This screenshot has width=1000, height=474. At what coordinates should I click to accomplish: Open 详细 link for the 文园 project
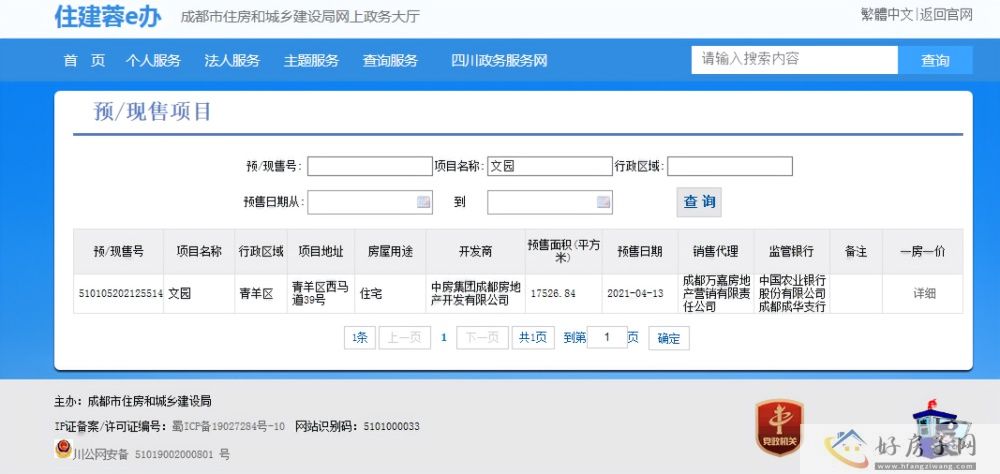coord(924,294)
